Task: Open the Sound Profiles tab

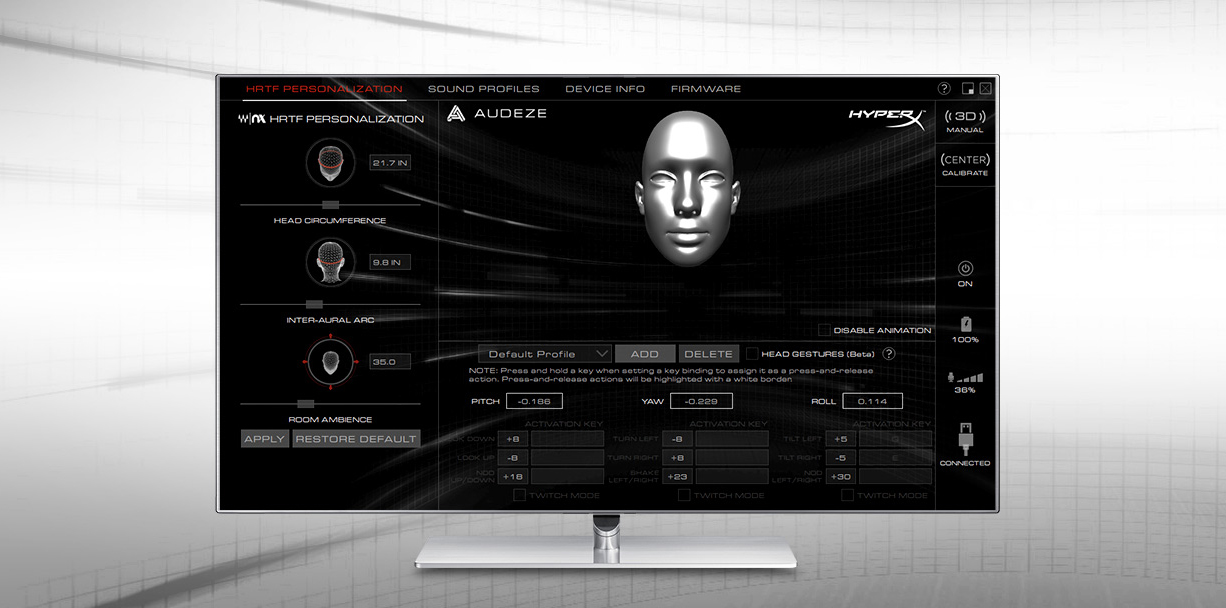Action: tap(483, 89)
